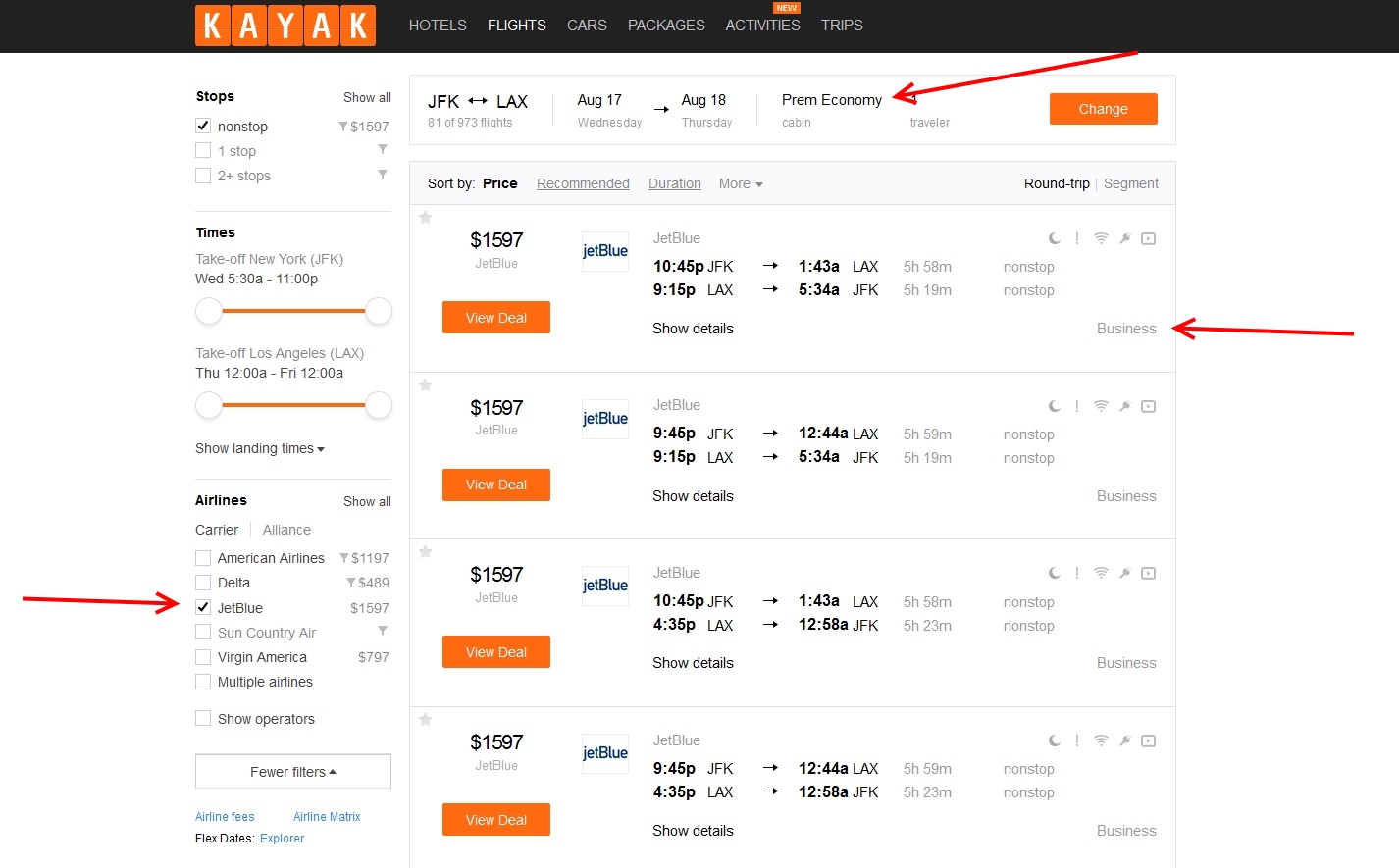Enable the Delta airline checkbox
This screenshot has width=1399, height=868.
point(204,583)
